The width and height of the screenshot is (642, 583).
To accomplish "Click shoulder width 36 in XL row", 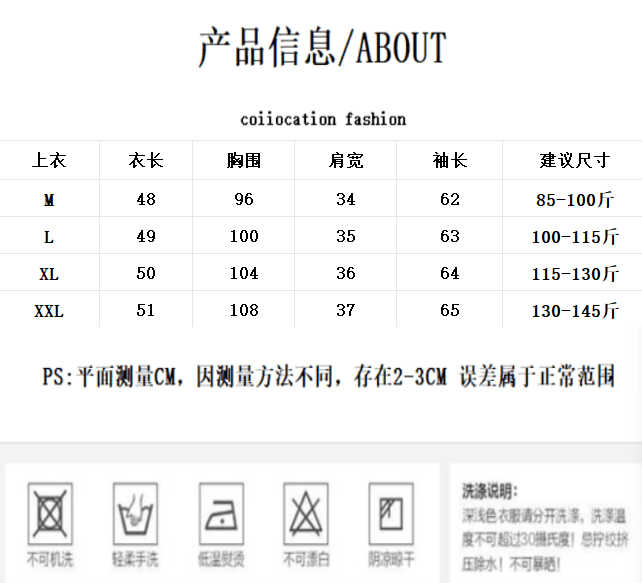I will (346, 273).
